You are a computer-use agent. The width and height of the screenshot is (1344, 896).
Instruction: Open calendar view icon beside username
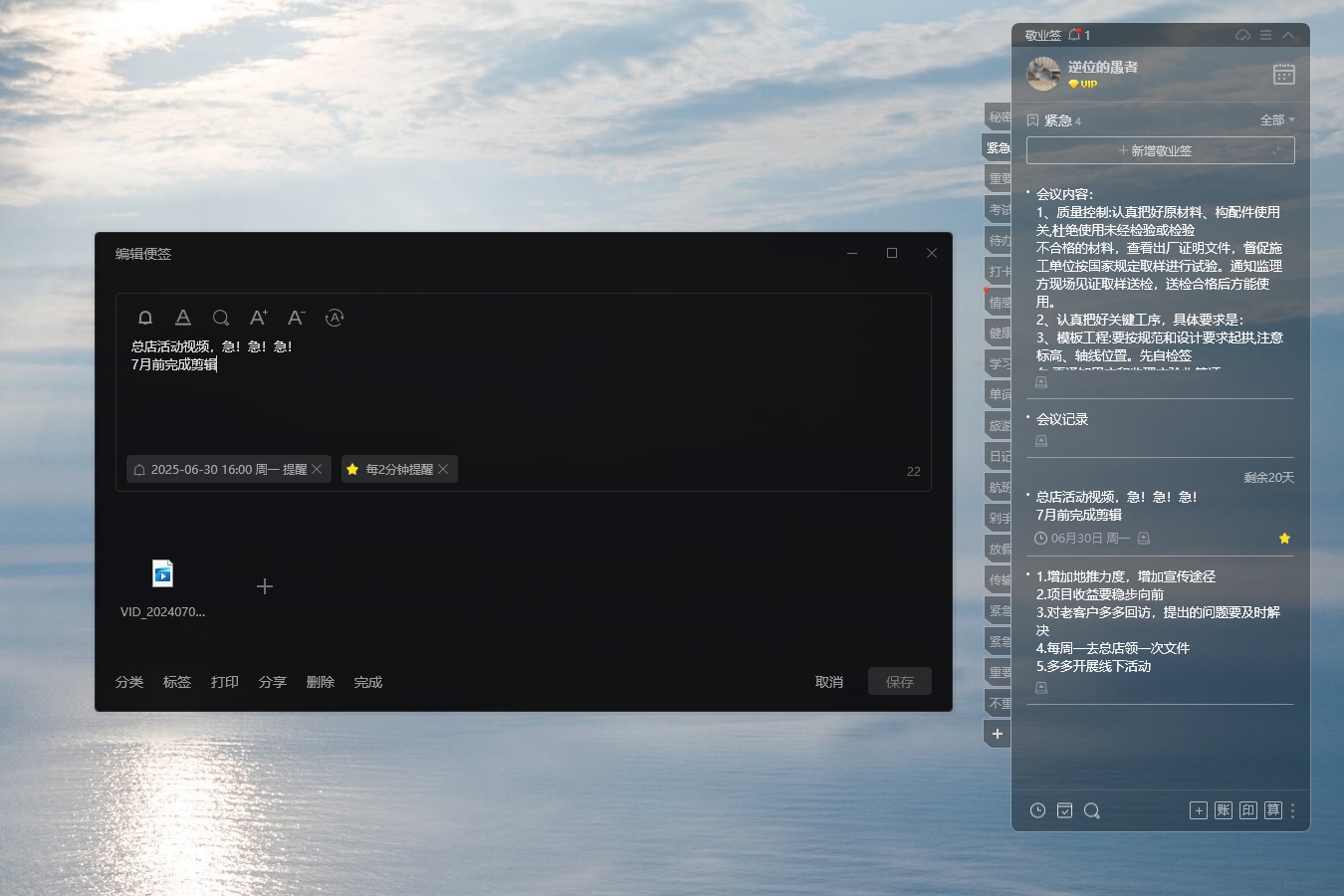coord(1284,74)
